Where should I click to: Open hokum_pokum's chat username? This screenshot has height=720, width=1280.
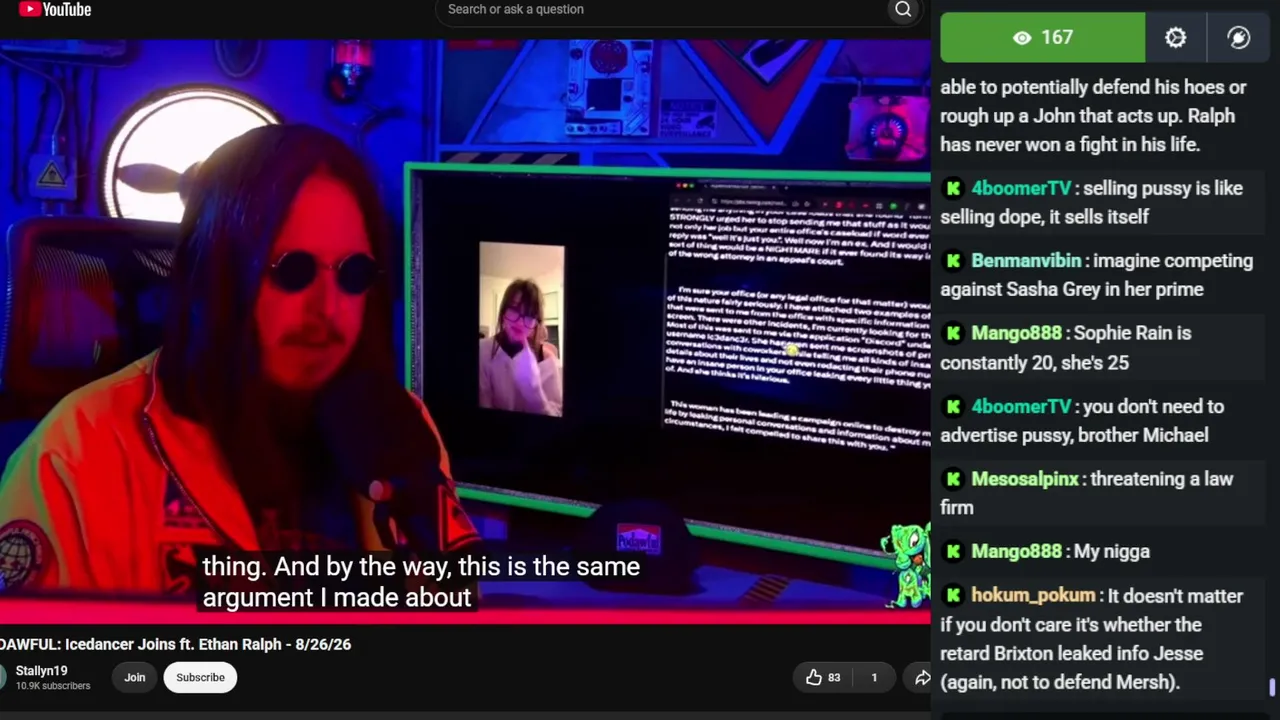coord(1033,596)
